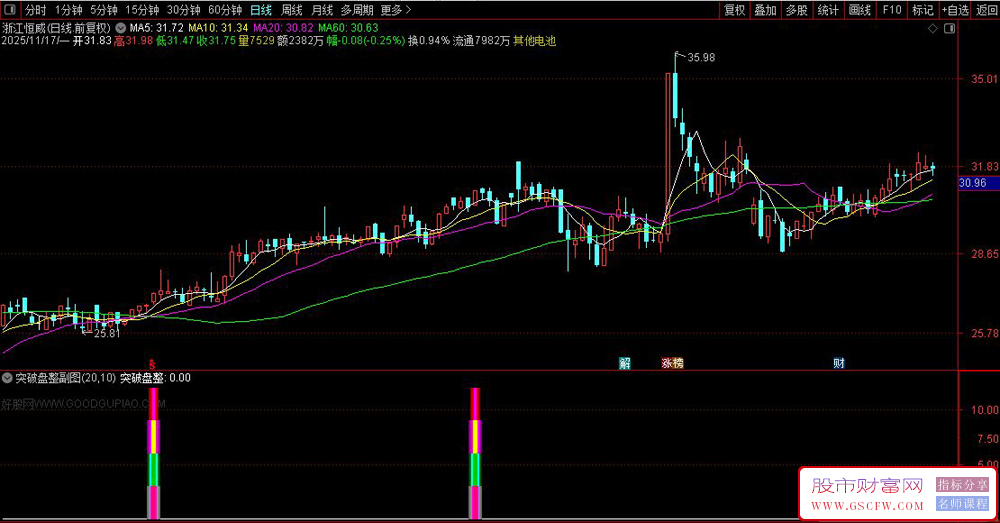
Task: Click the 25.78 price axis label
Action: pos(985,333)
